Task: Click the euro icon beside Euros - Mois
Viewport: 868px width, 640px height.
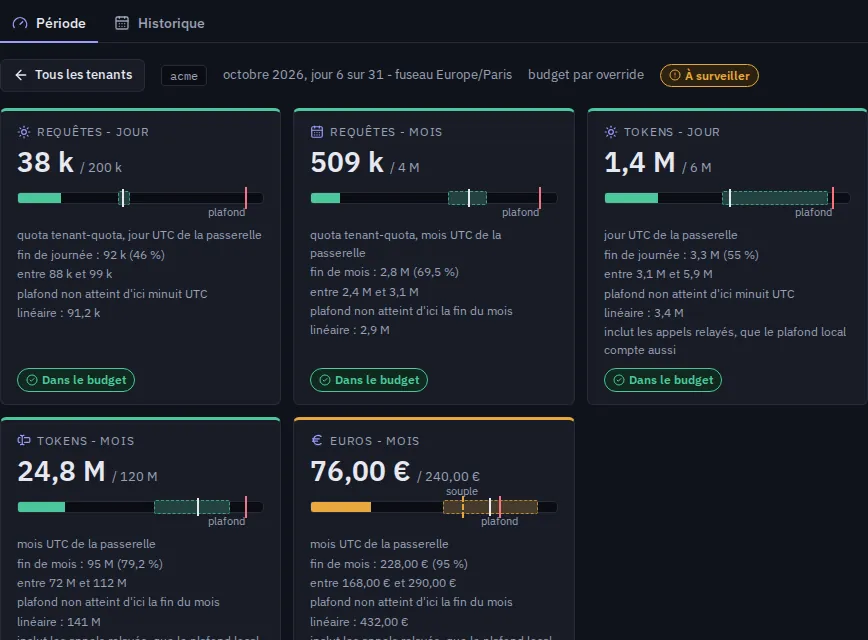Action: (x=317, y=441)
